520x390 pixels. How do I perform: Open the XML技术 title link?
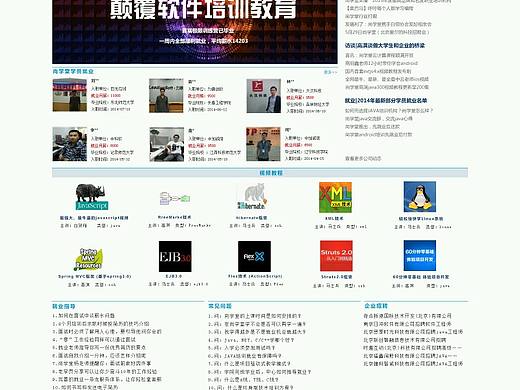pyautogui.click(x=334, y=218)
